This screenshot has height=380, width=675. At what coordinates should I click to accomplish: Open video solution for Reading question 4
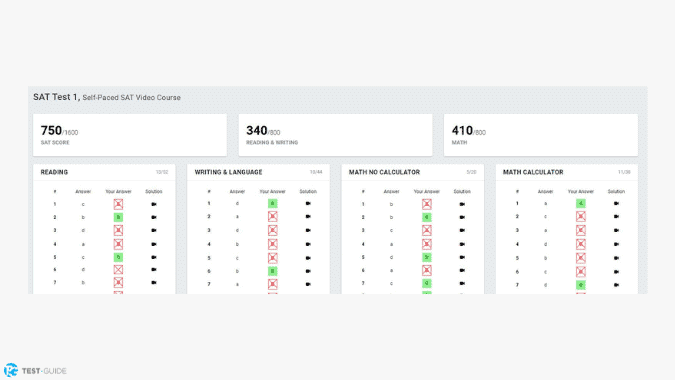tap(154, 244)
